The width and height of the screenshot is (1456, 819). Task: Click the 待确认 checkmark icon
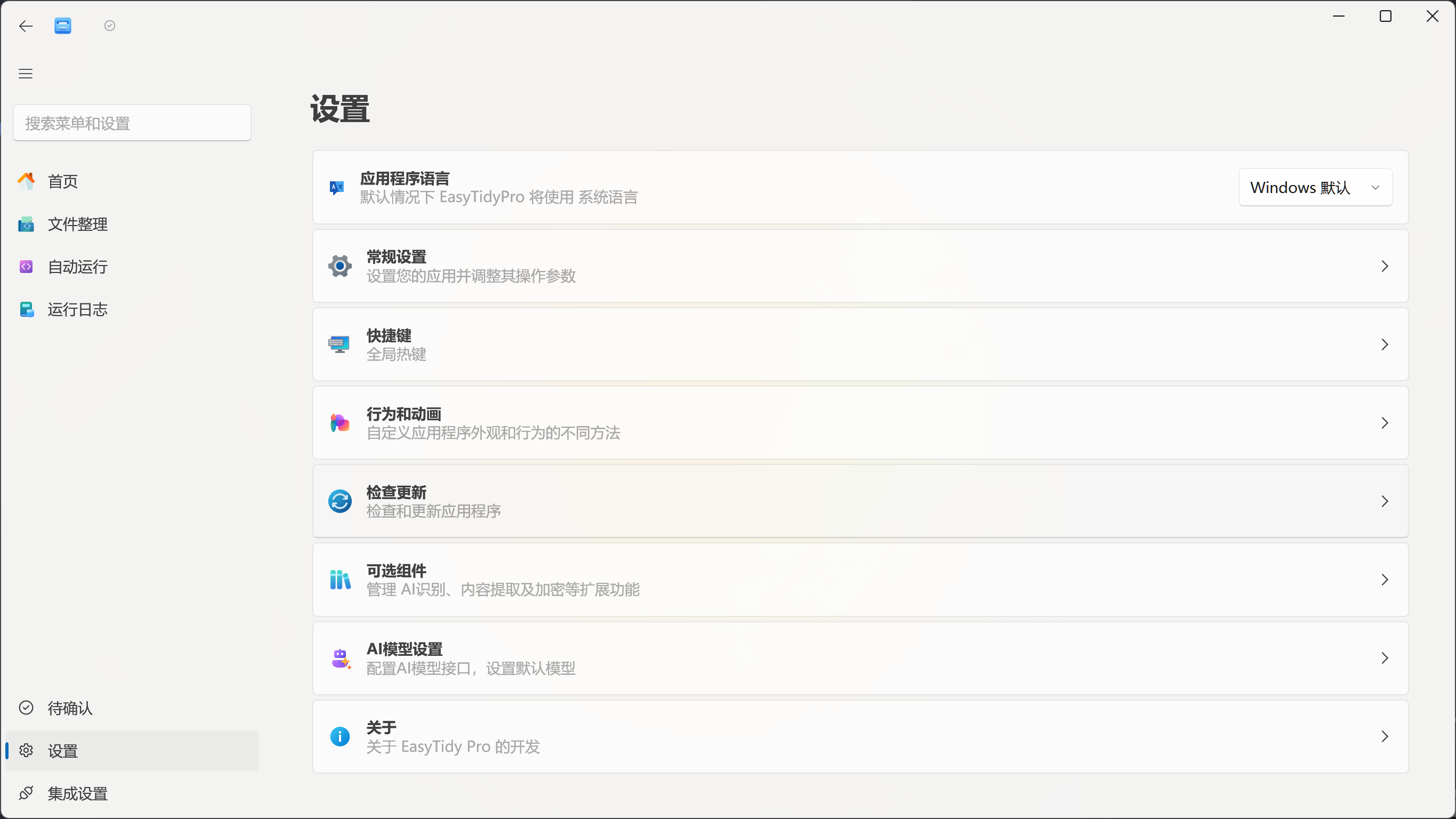pyautogui.click(x=26, y=708)
